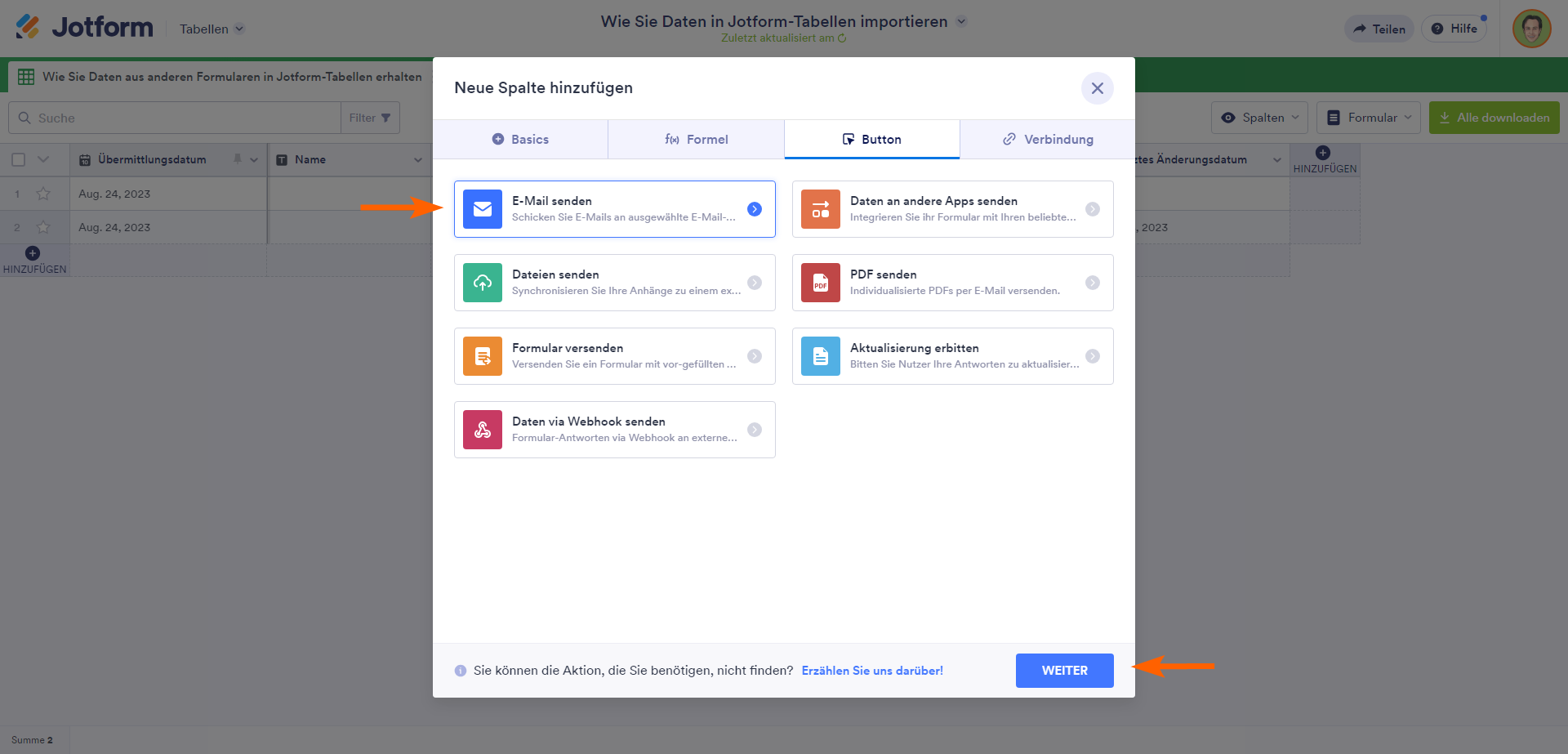Viewport: 1568px width, 754px height.
Task: Switch to the Verbindung tab
Action: 1047,140
